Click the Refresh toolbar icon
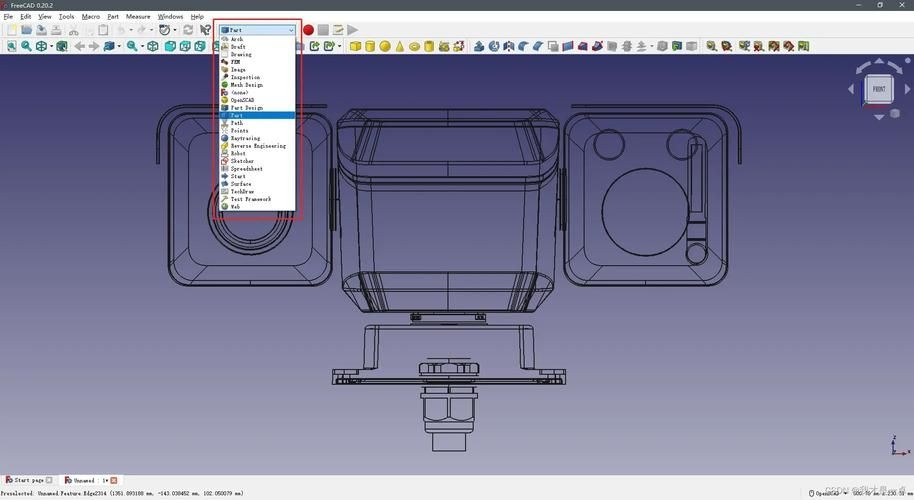 [187, 30]
